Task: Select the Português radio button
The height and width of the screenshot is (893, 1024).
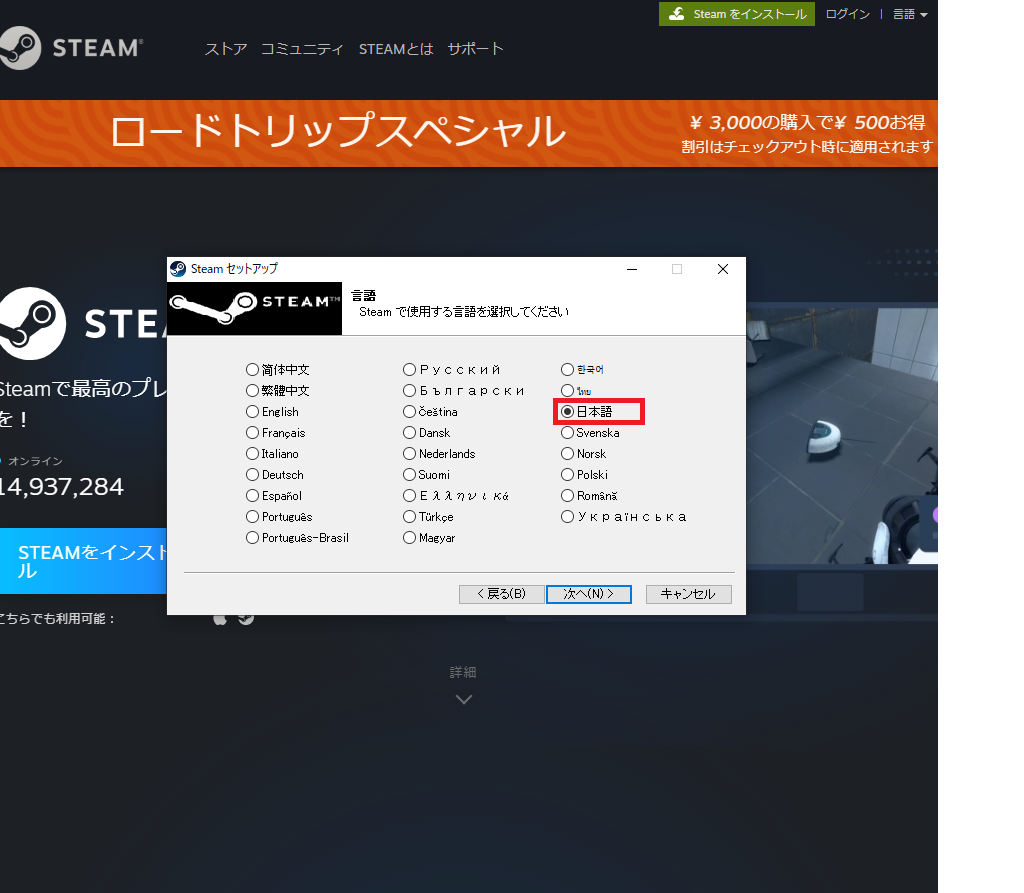Action: tap(252, 516)
